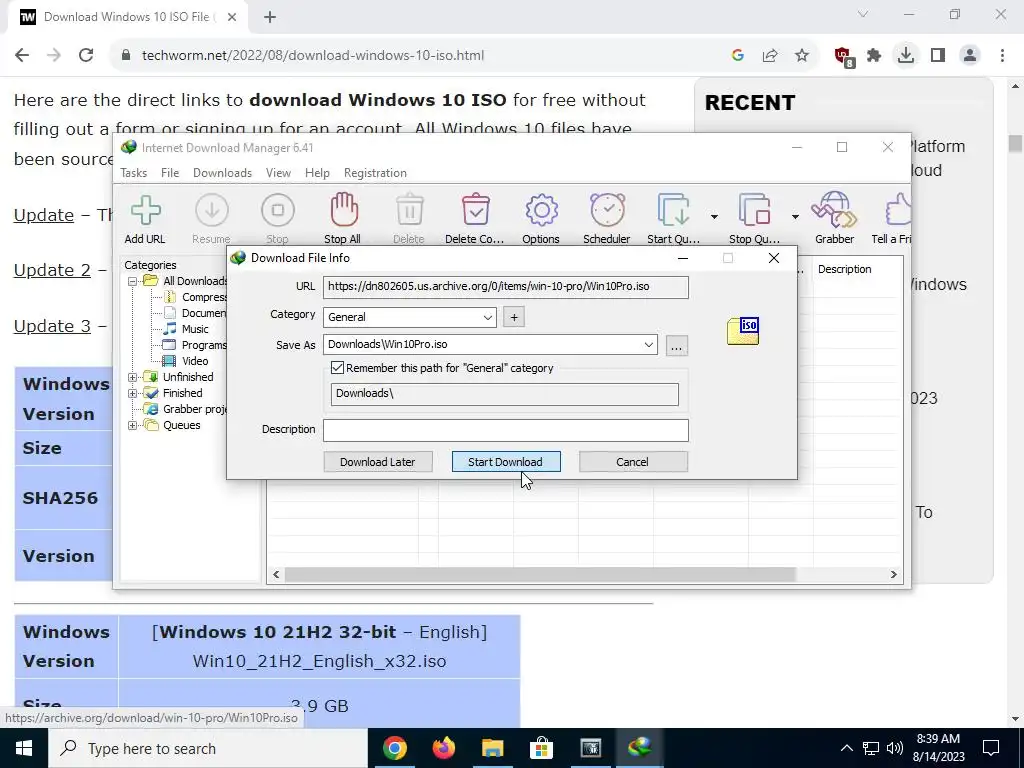Click the URL field in Download File Info
Image resolution: width=1024 pixels, height=768 pixels.
(505, 287)
